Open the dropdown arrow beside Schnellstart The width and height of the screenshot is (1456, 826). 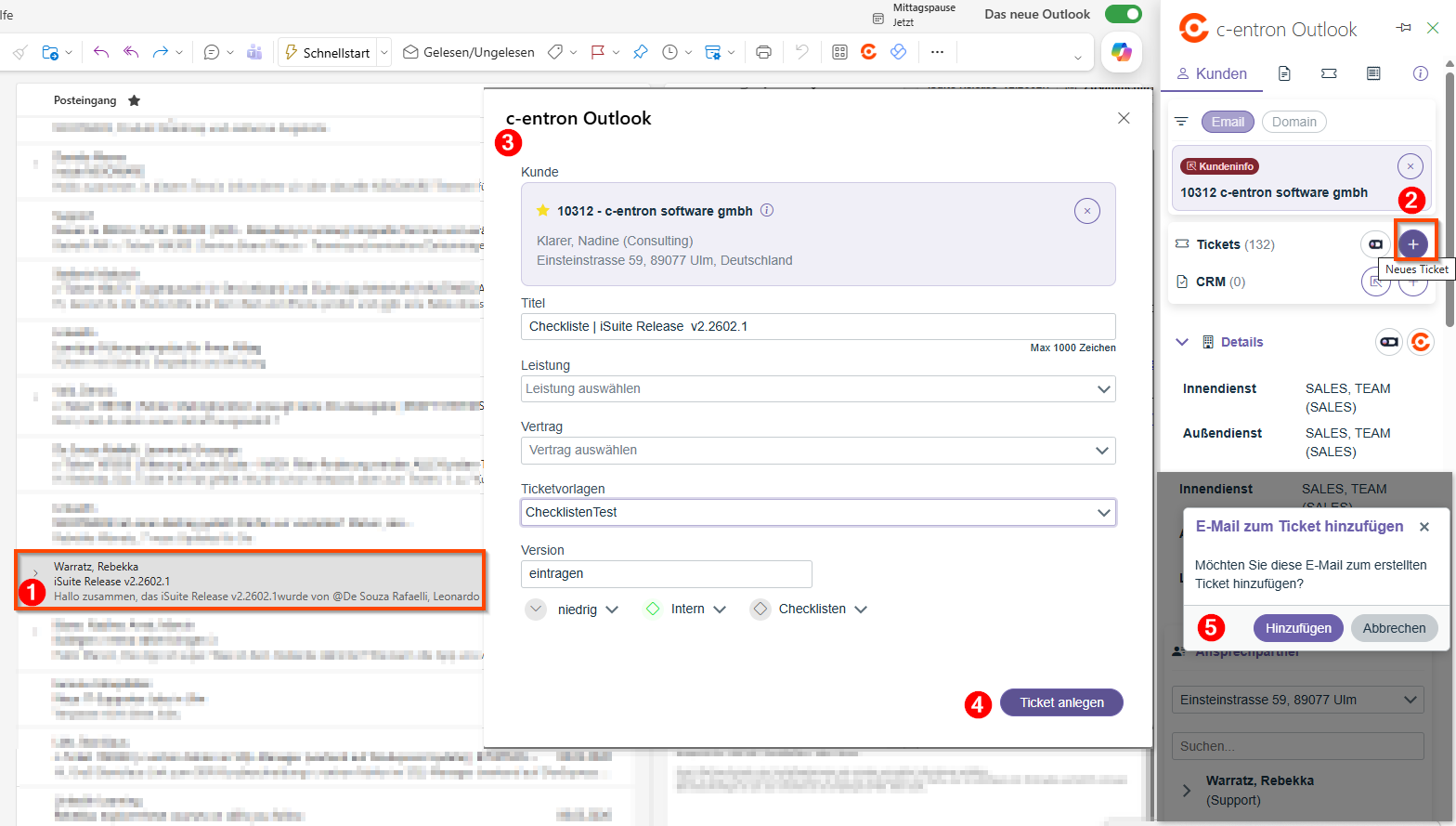point(384,53)
